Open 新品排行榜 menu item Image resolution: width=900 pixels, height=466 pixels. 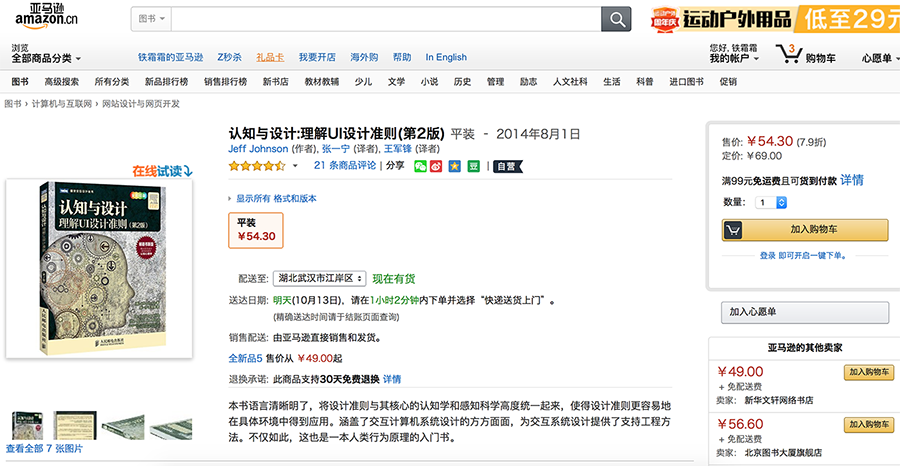coord(166,82)
